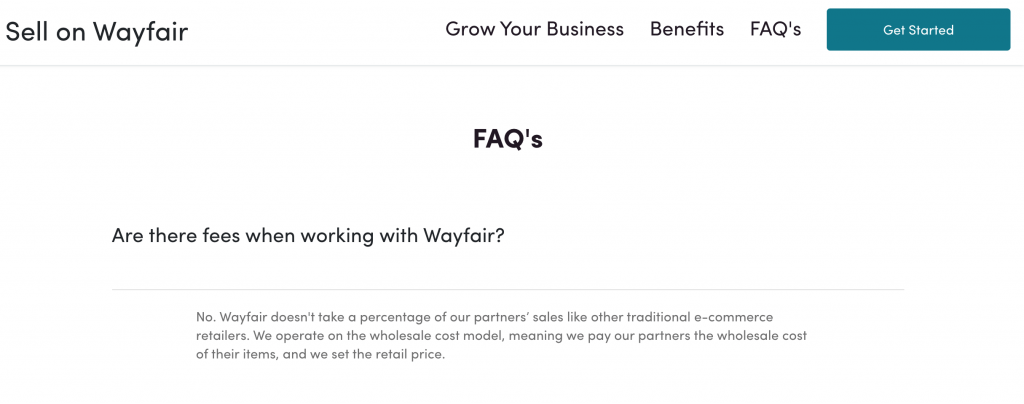Go to the Benefits nav link
This screenshot has height=404, width=1024.
click(686, 29)
